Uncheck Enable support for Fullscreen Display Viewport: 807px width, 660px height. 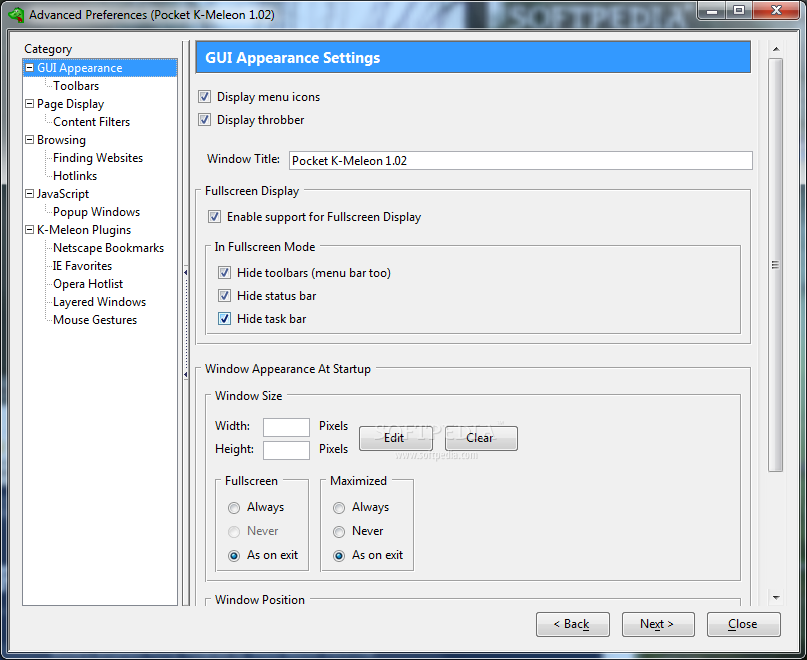click(x=214, y=217)
